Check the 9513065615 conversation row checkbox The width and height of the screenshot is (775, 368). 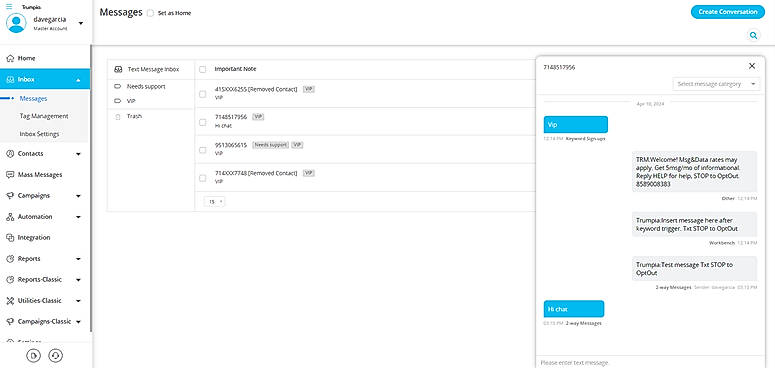pyautogui.click(x=202, y=150)
